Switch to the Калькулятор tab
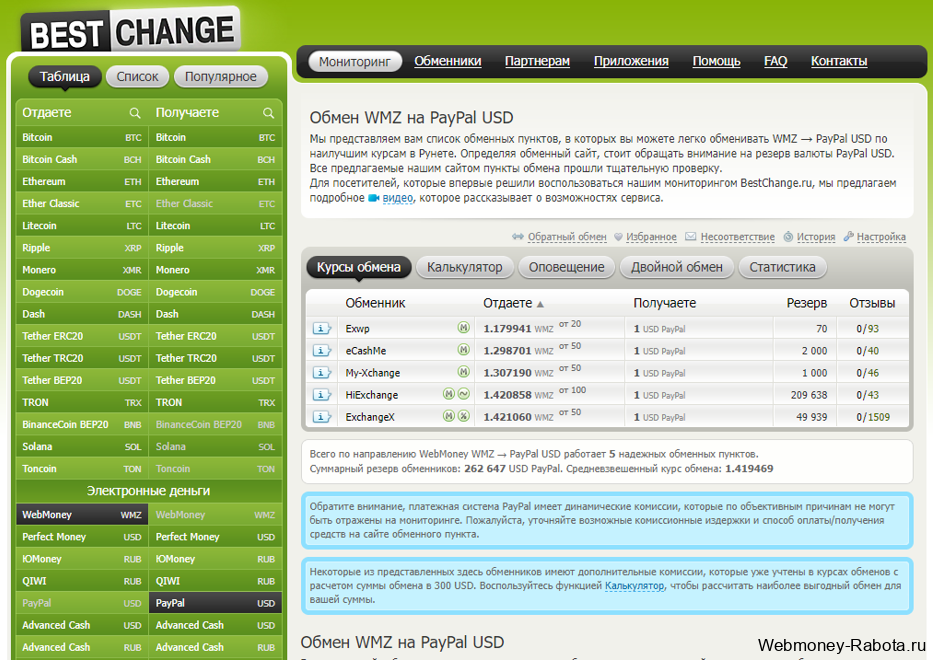This screenshot has height=661, width=933. (x=465, y=268)
